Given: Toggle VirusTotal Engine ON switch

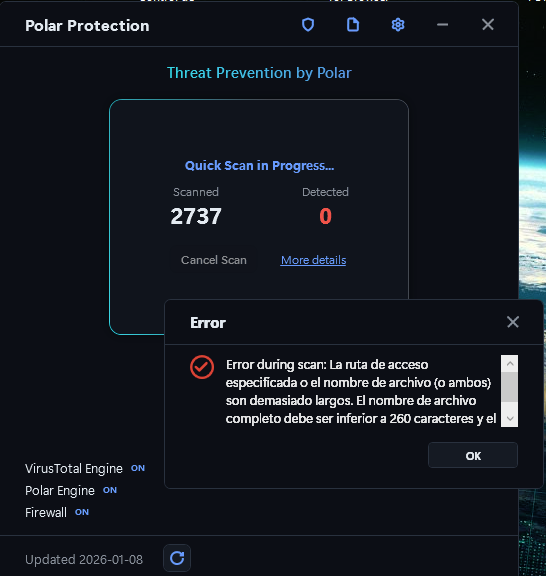Looking at the screenshot, I should pyautogui.click(x=138, y=468).
